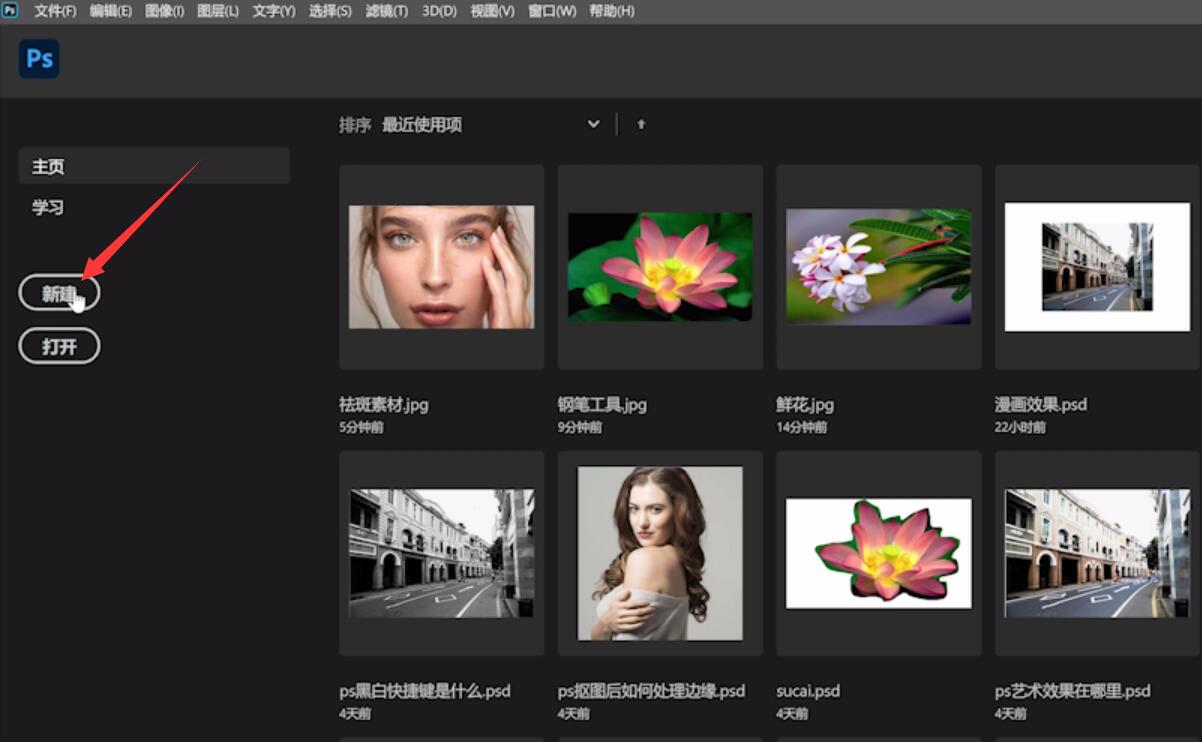The width and height of the screenshot is (1202, 742).
Task: Click the 打开 button
Action: pos(59,346)
